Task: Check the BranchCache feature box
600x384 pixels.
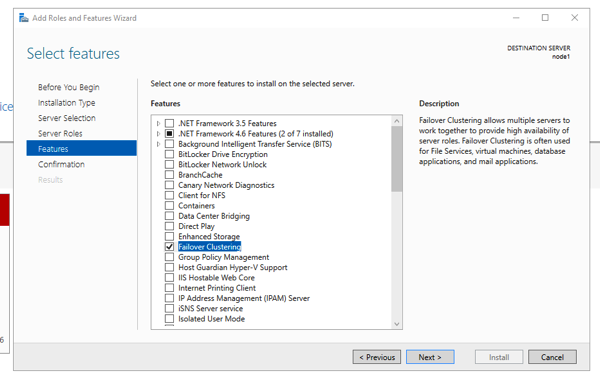Action: click(169, 175)
